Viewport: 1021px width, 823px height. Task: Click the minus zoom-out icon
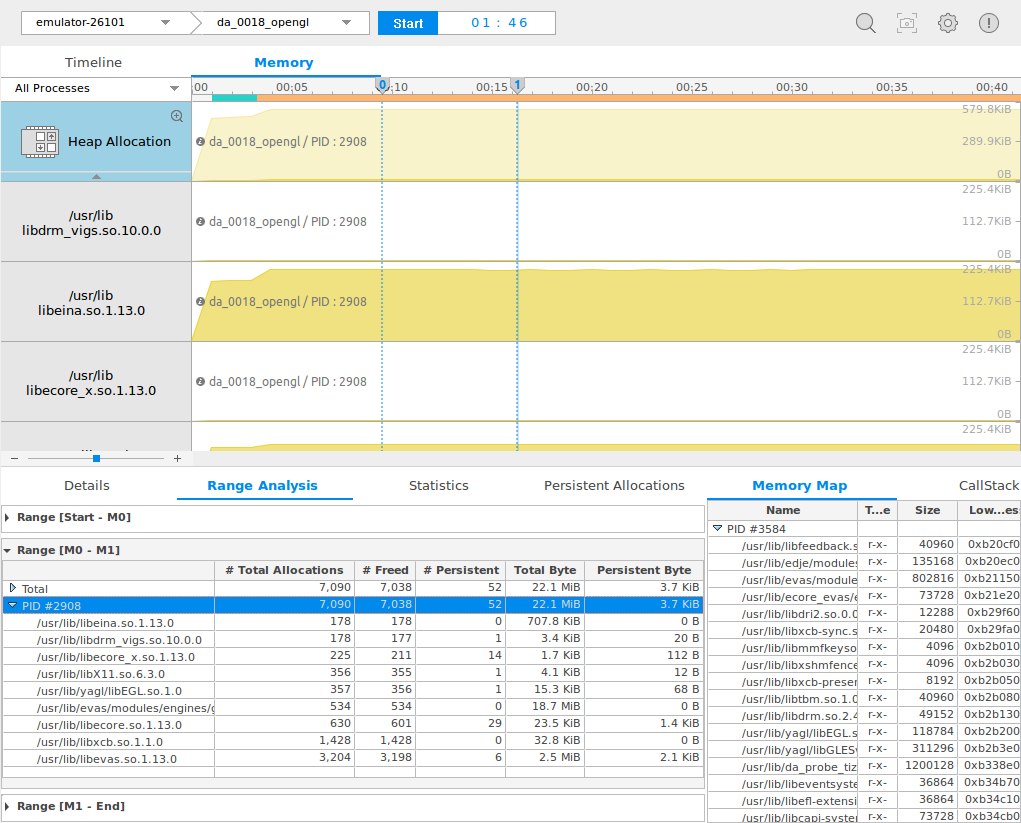click(14, 458)
